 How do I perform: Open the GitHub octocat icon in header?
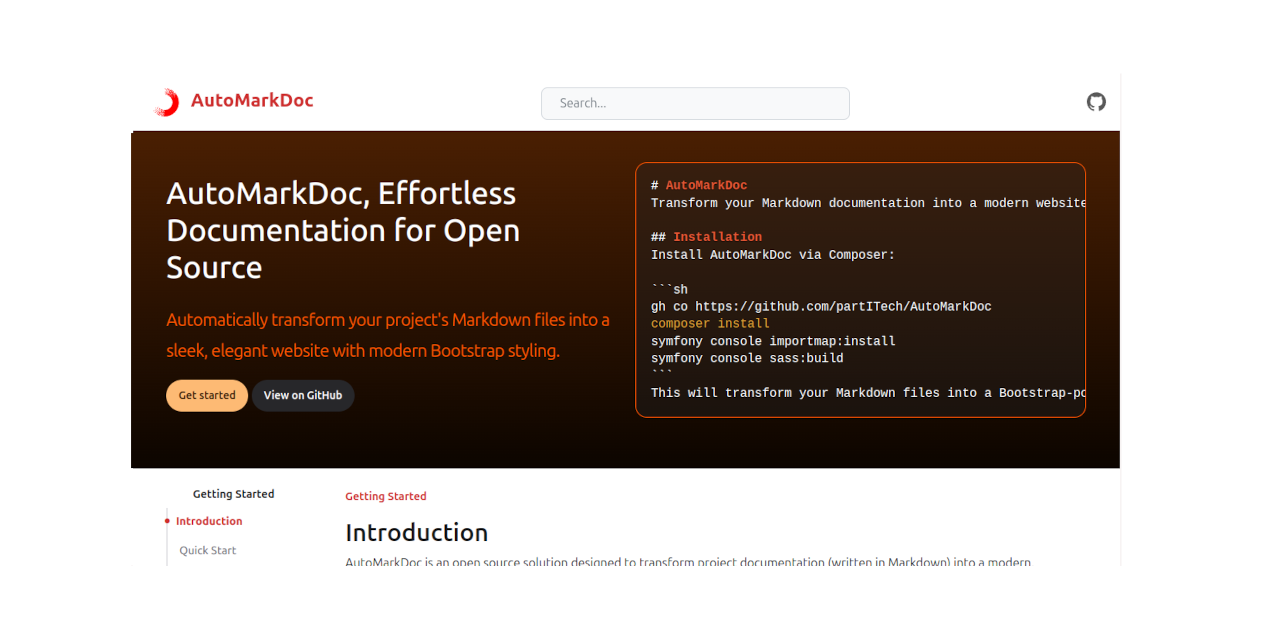click(1096, 102)
